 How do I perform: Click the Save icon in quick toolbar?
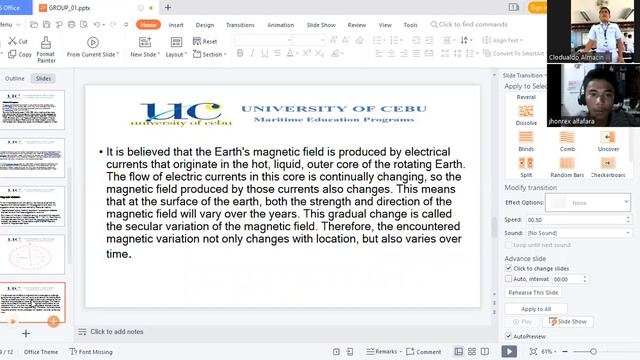pos(47,24)
